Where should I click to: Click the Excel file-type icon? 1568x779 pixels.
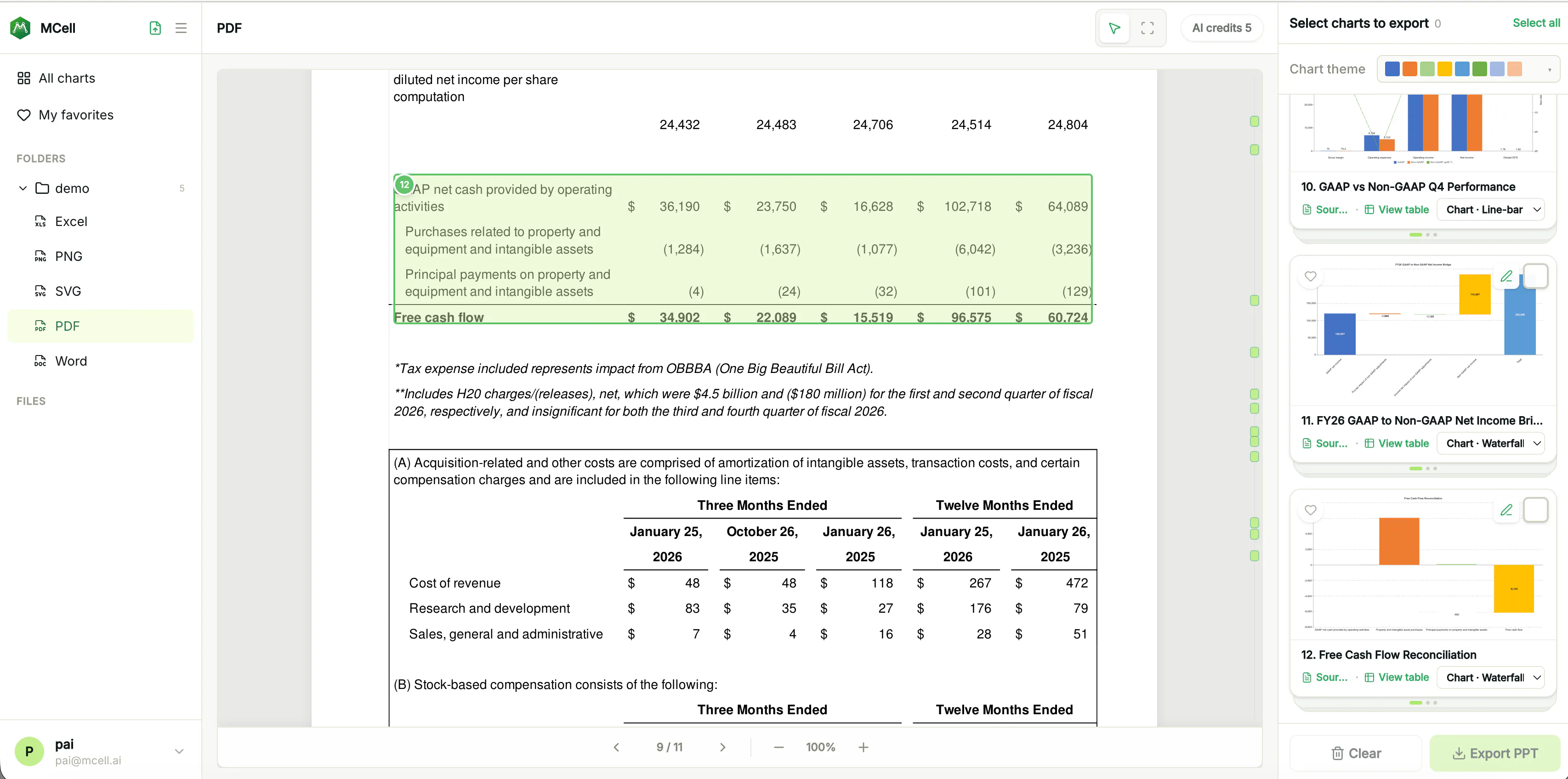pos(40,221)
